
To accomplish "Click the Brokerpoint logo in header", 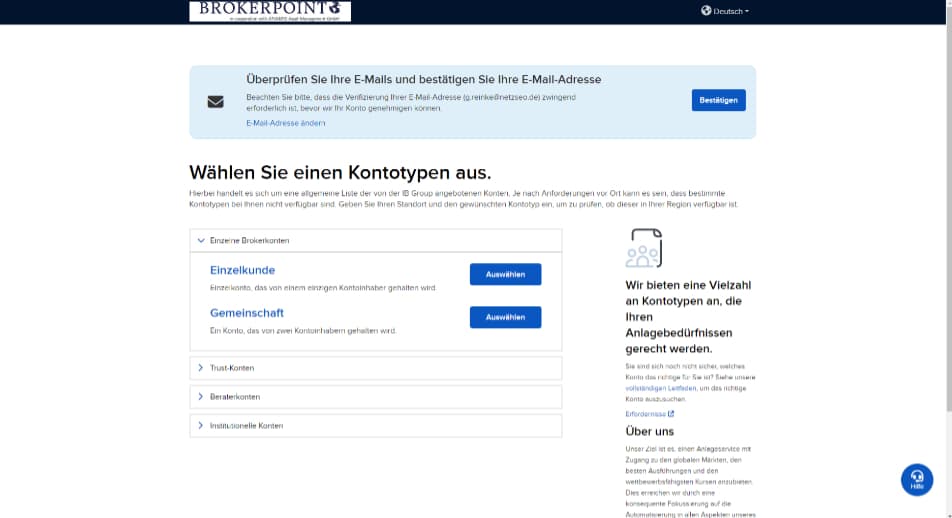I will tap(270, 11).
